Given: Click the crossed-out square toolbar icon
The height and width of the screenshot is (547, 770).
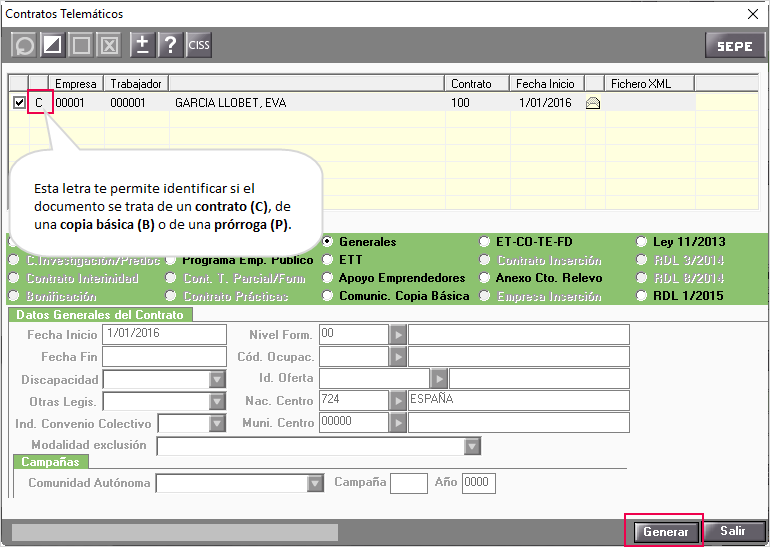Looking at the screenshot, I should tap(109, 46).
